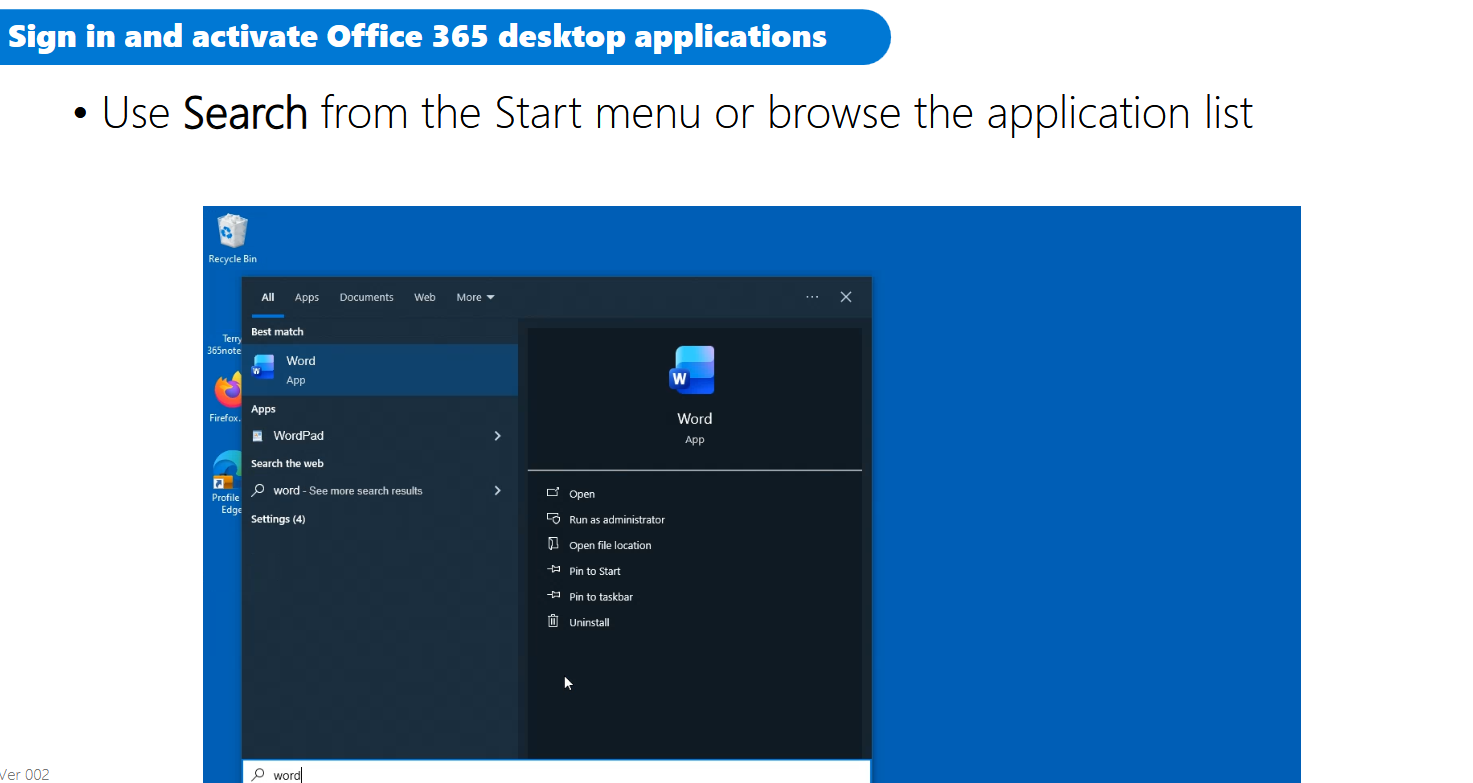The height and width of the screenshot is (783, 1473).
Task: Click the WordPad icon in Apps list
Action: (x=258, y=436)
